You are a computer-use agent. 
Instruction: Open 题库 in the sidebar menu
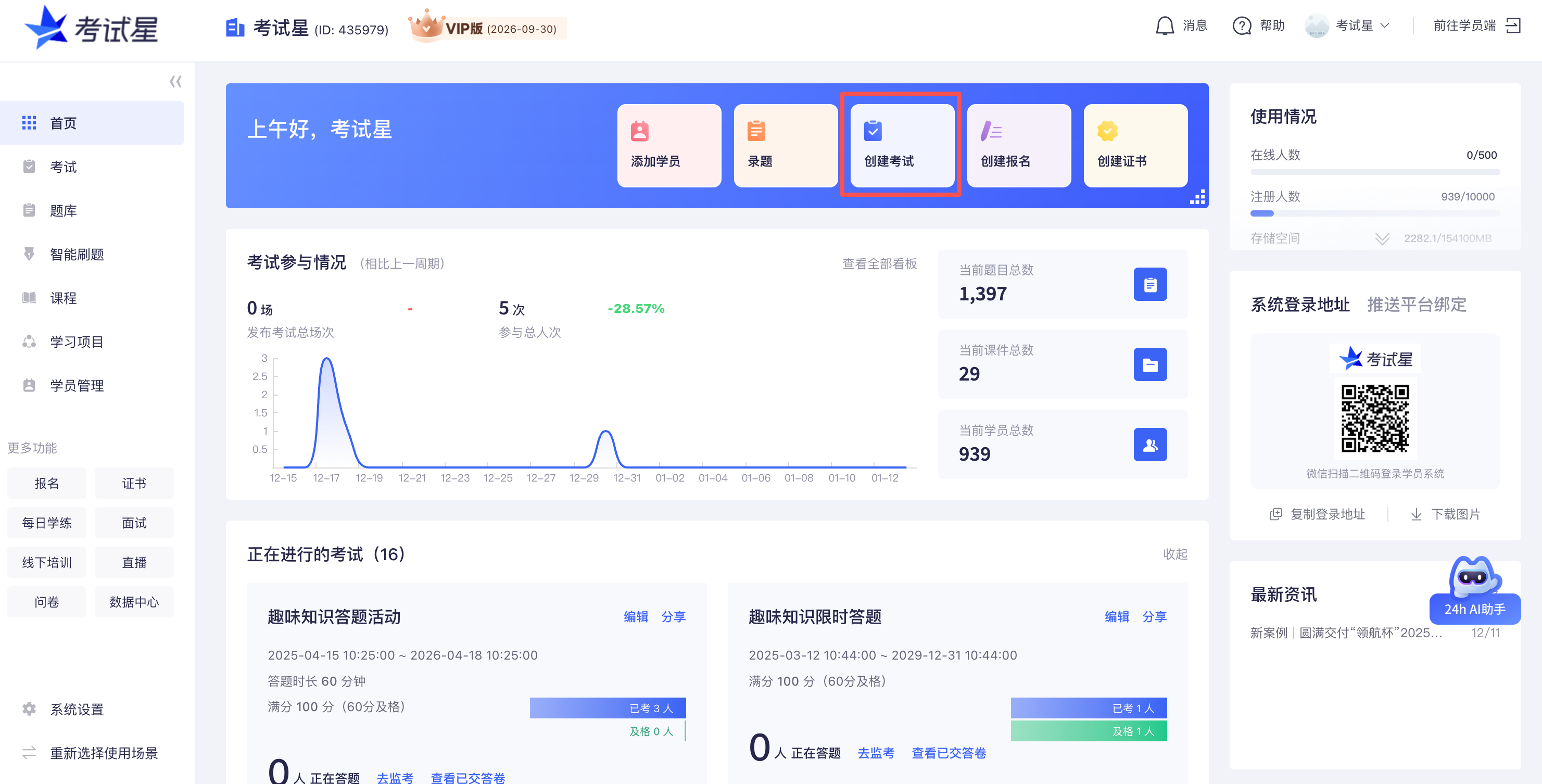(64, 211)
